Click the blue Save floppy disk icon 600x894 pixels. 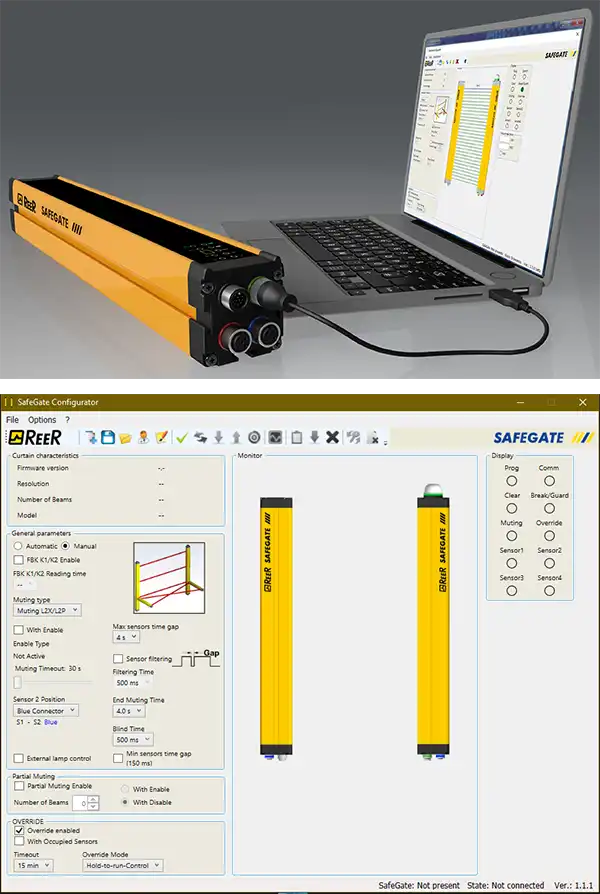(108, 437)
